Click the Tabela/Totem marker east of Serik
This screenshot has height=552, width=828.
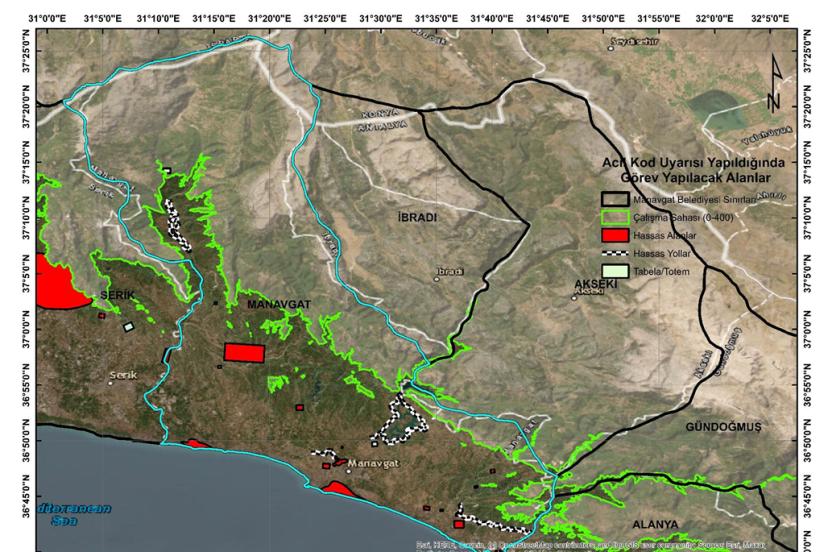128,327
